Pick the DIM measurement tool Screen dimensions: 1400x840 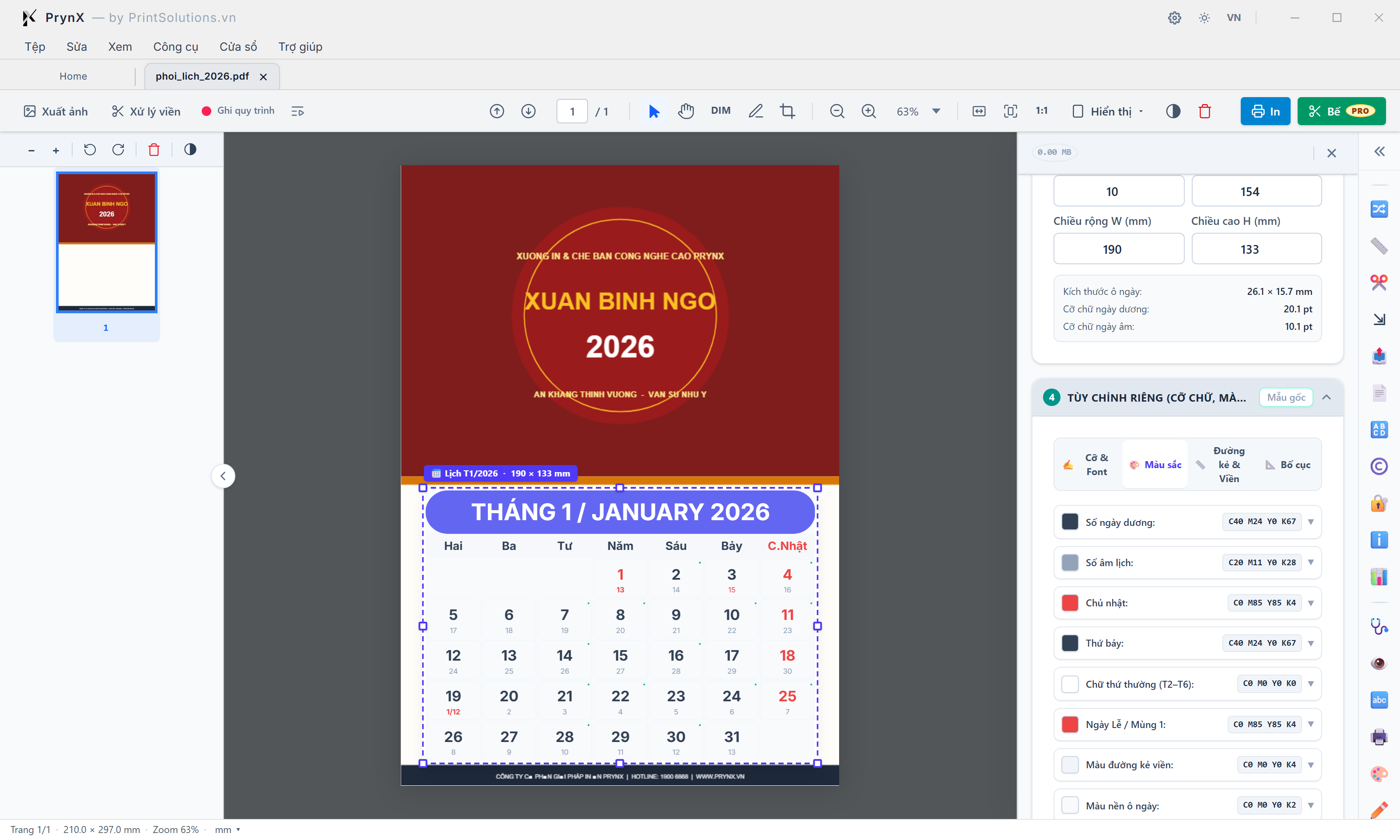(x=721, y=111)
